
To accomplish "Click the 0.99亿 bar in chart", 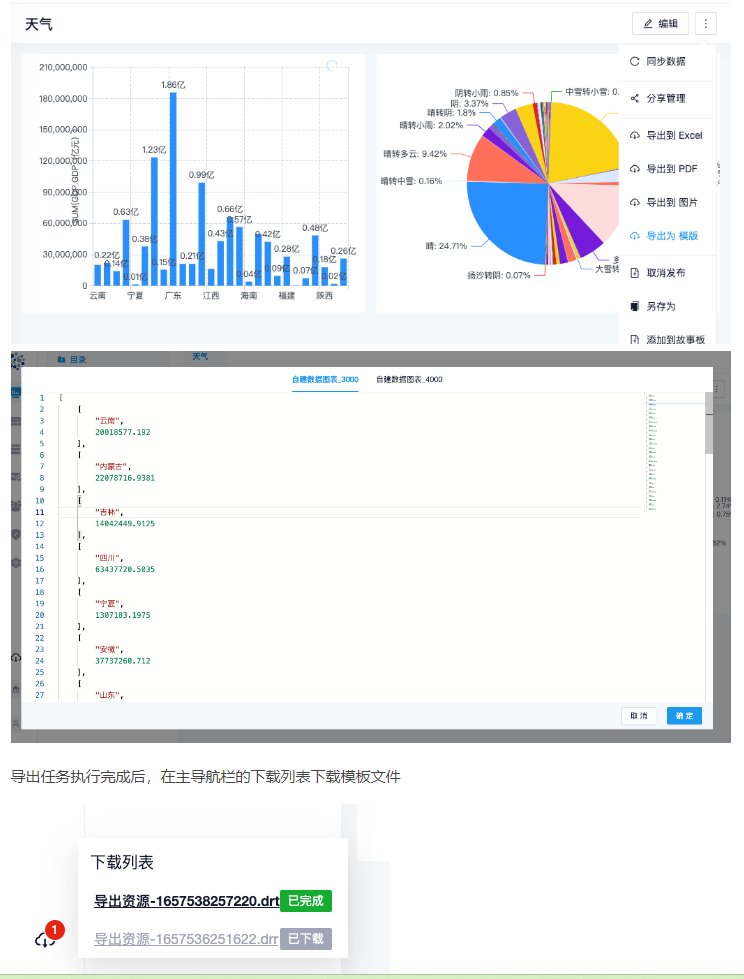I will tap(202, 234).
